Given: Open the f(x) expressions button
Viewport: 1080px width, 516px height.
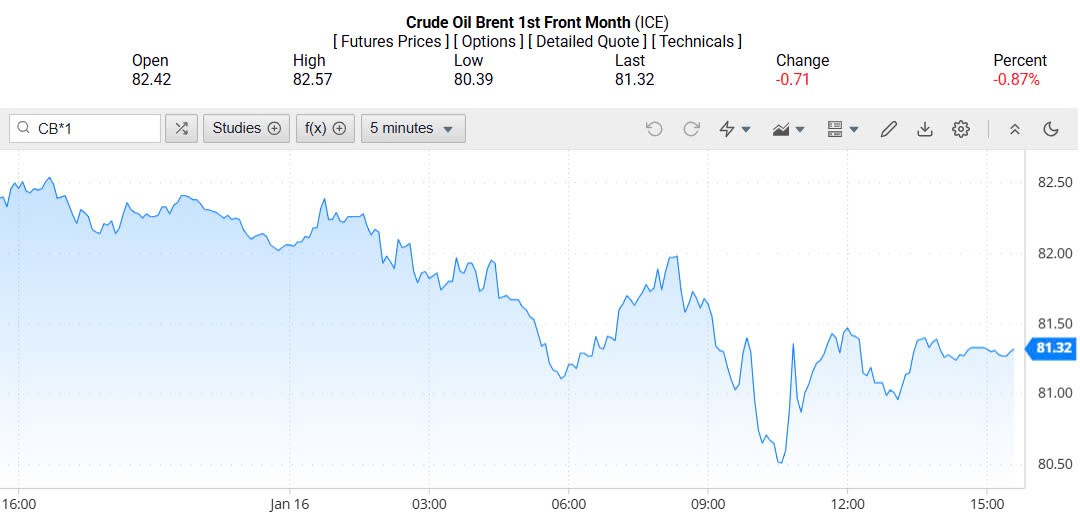Looking at the screenshot, I should coord(325,128).
